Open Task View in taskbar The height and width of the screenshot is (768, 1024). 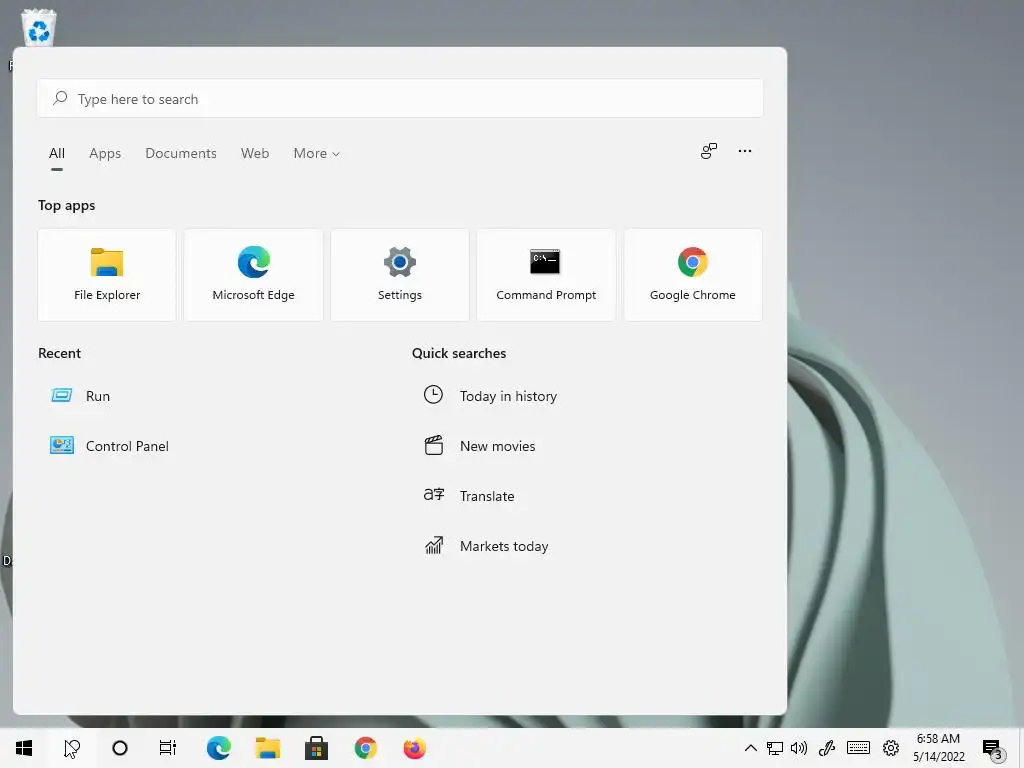point(168,748)
